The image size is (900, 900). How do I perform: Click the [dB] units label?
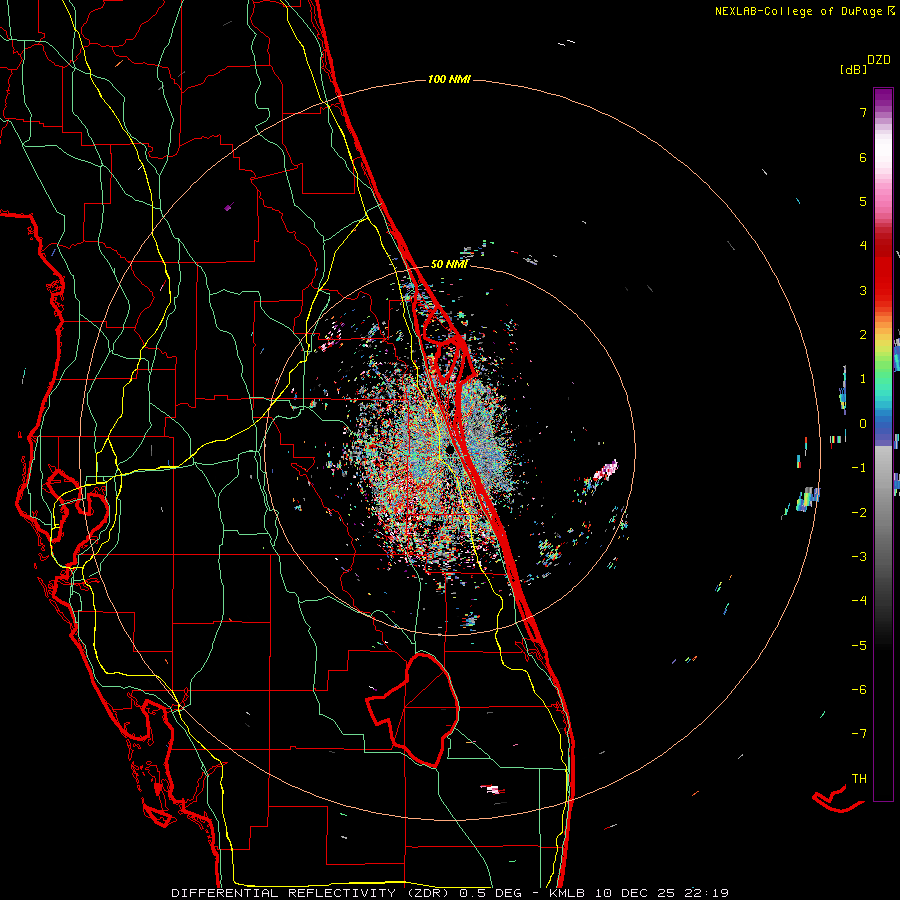[x=854, y=69]
